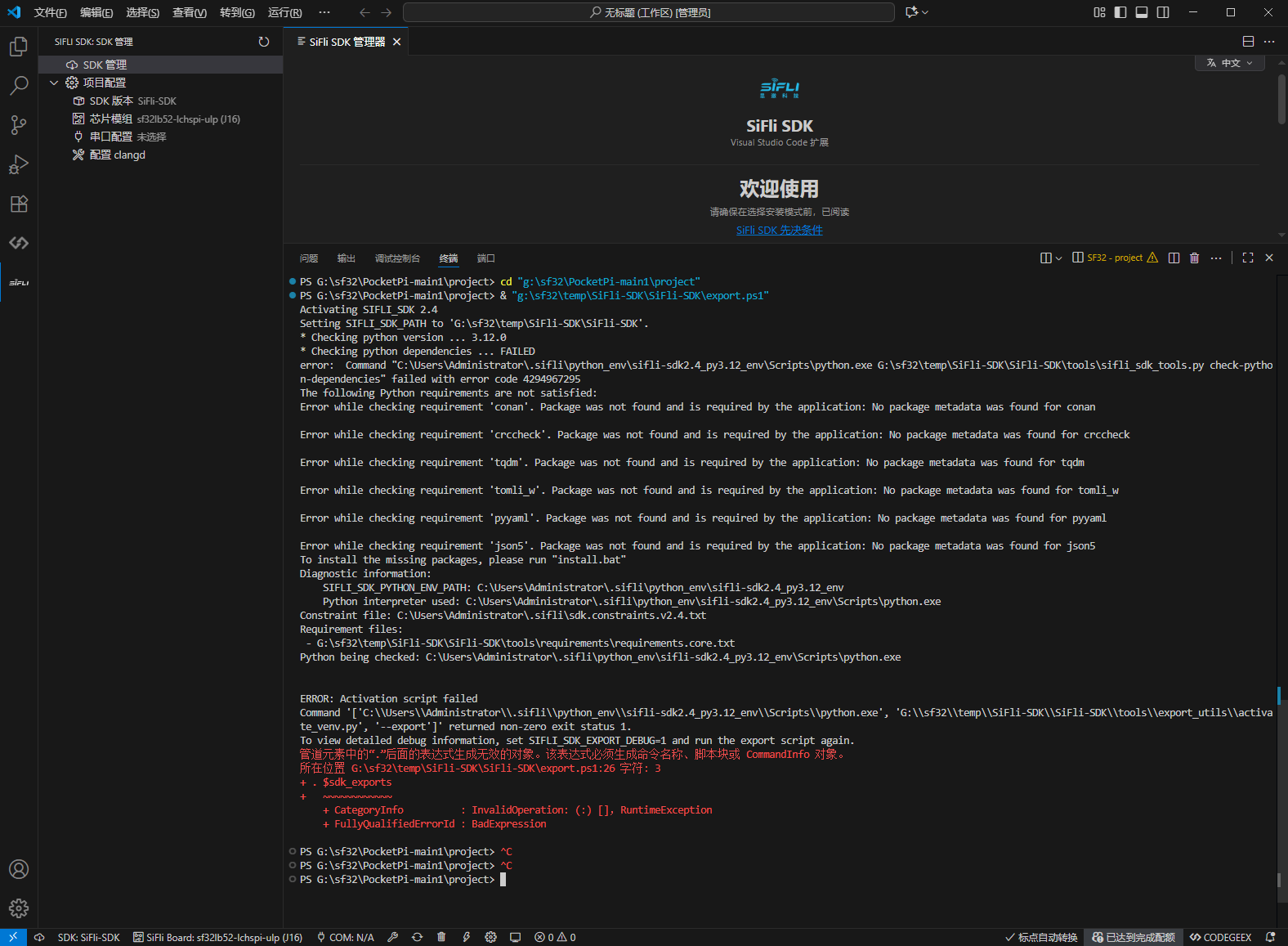Viewport: 1288px width, 946px height.
Task: Click the refresh icon in SDK panel header
Action: [263, 42]
